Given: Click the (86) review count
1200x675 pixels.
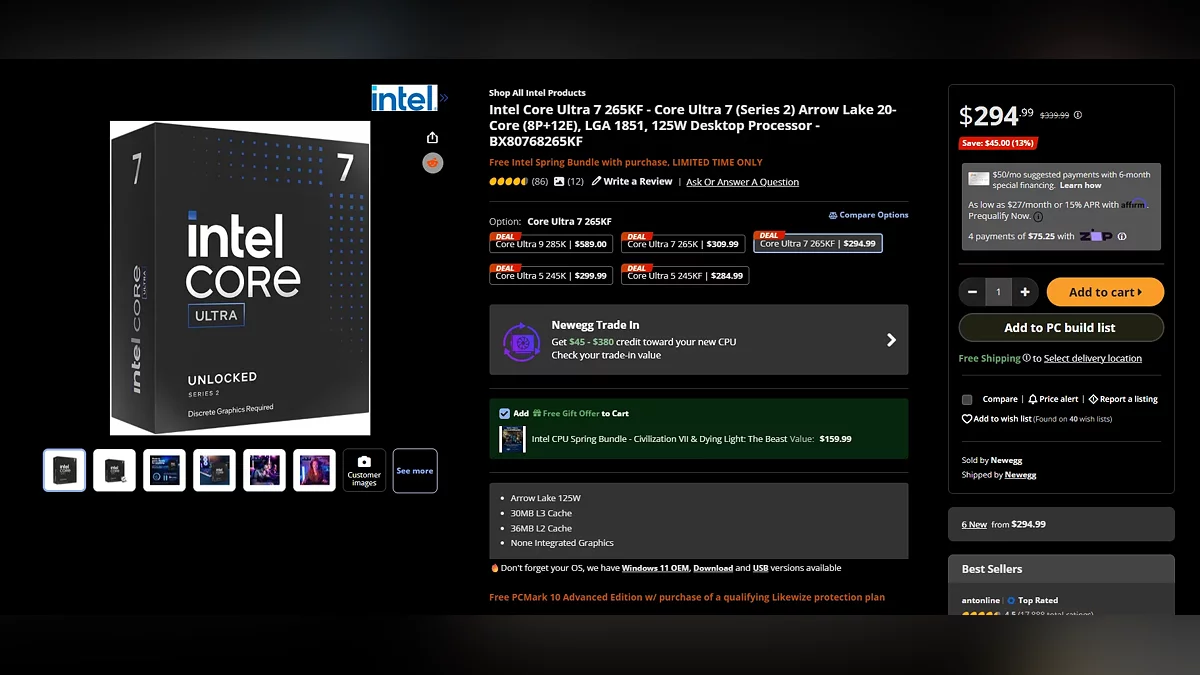Looking at the screenshot, I should 539,182.
